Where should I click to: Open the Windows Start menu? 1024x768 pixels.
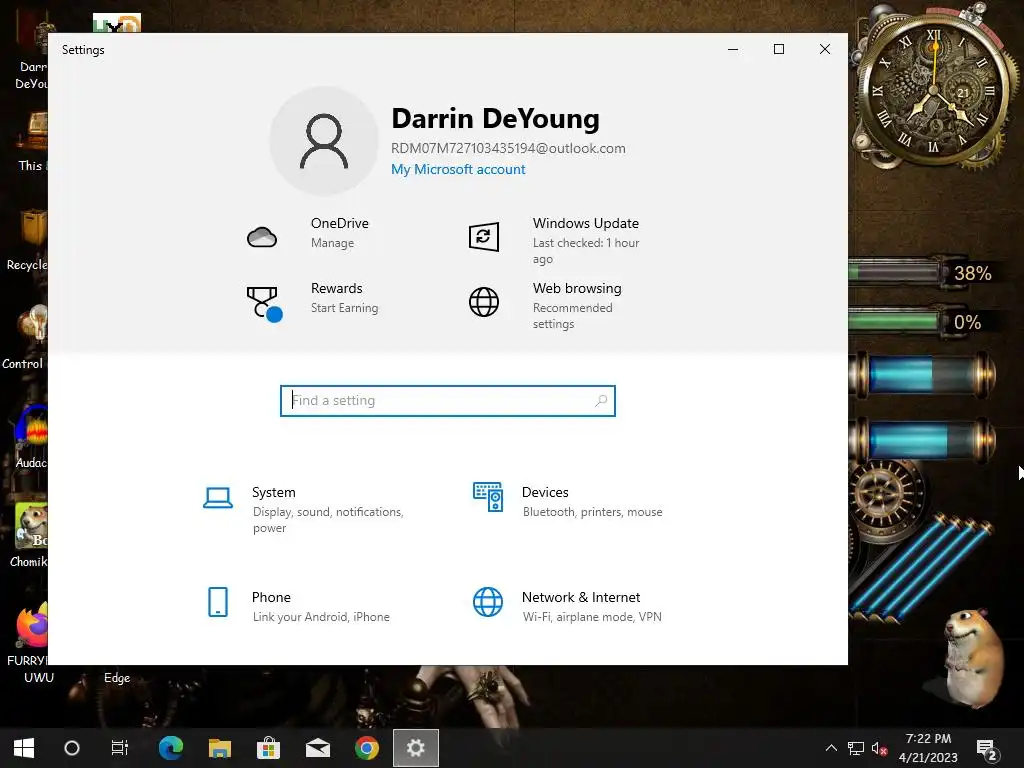(24, 748)
